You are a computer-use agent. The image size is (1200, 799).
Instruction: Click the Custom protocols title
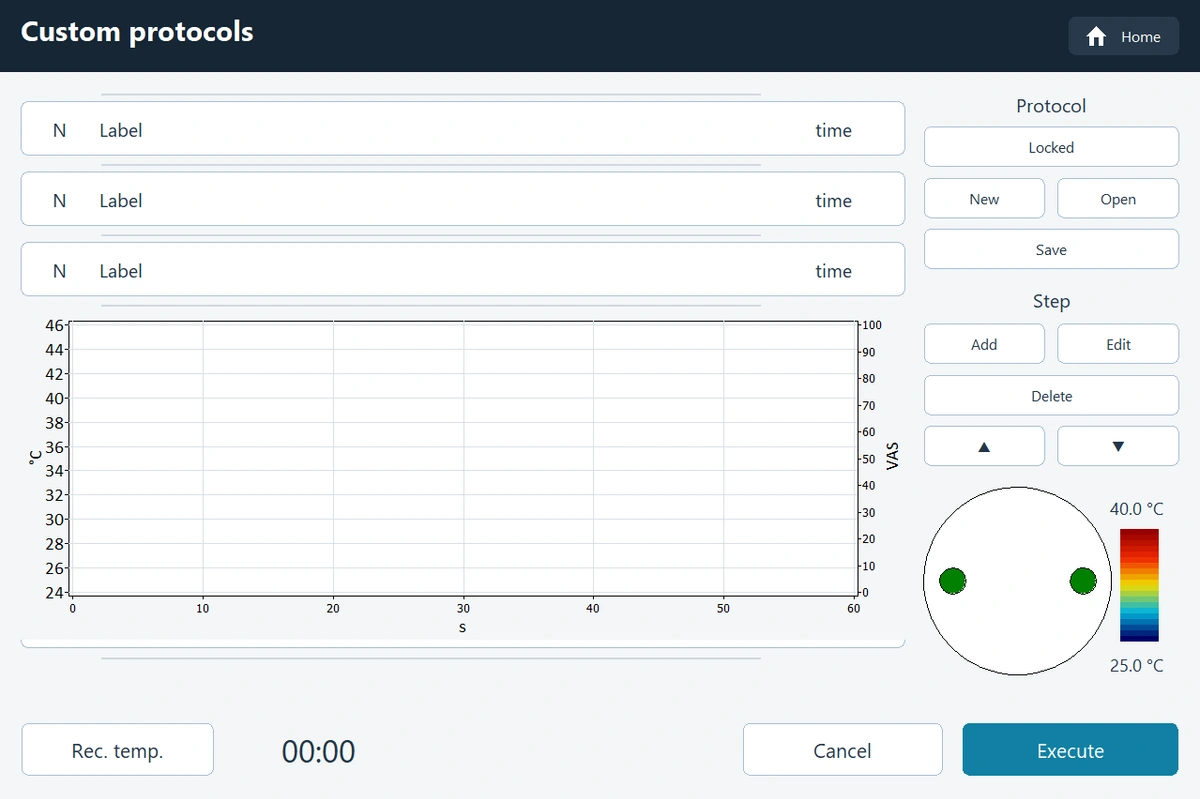tap(137, 32)
